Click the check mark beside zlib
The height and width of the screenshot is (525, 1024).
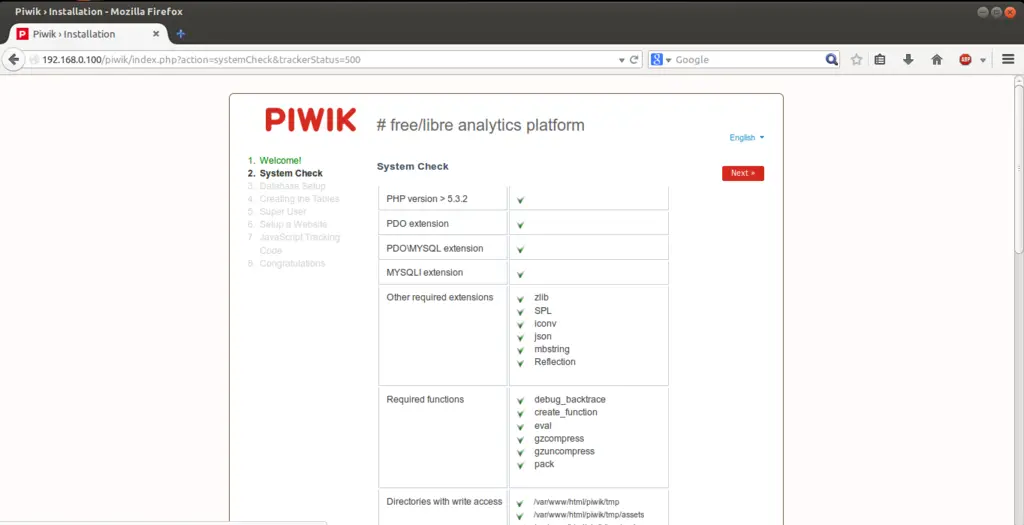coord(520,299)
